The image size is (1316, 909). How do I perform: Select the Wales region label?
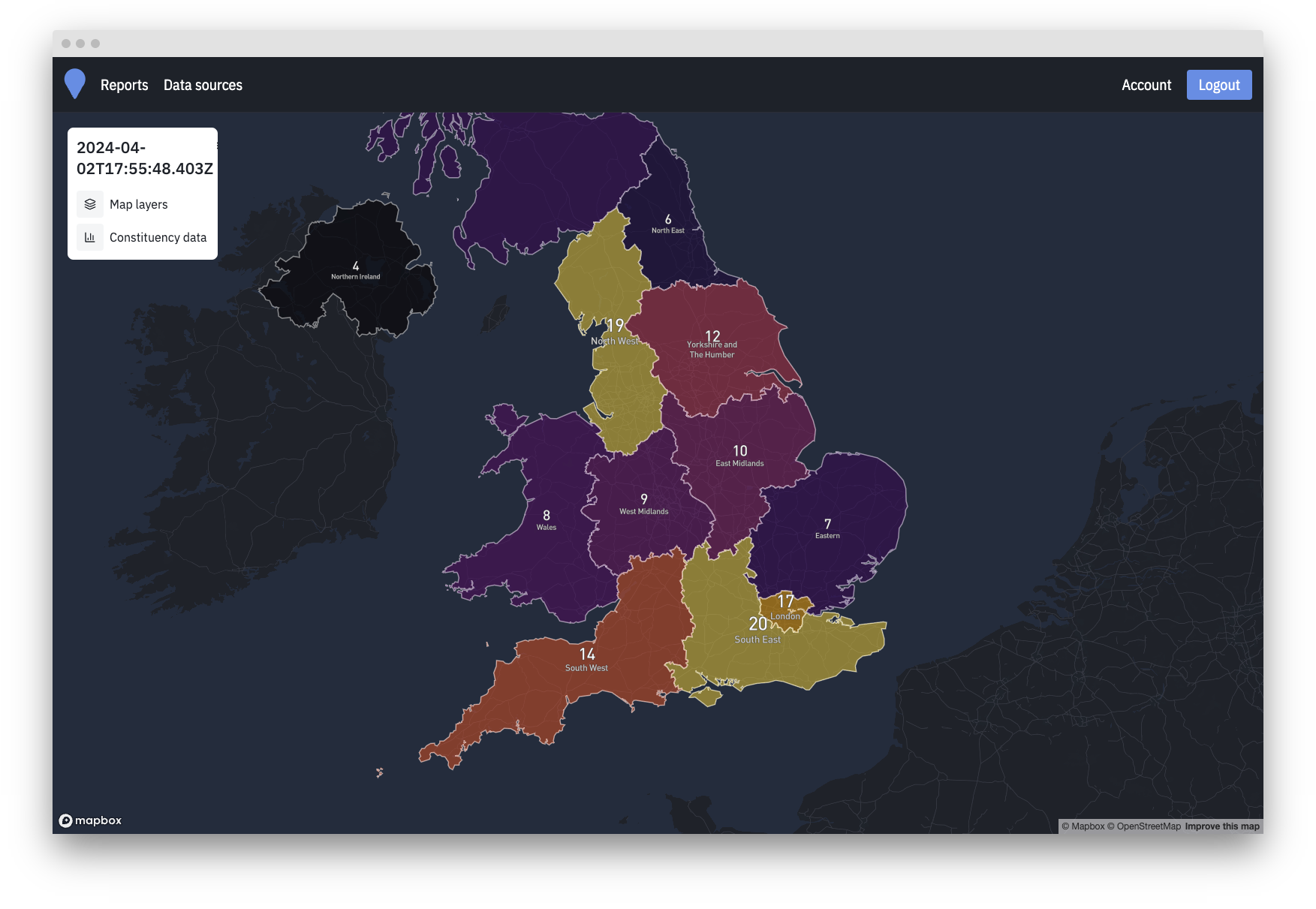pos(547,528)
